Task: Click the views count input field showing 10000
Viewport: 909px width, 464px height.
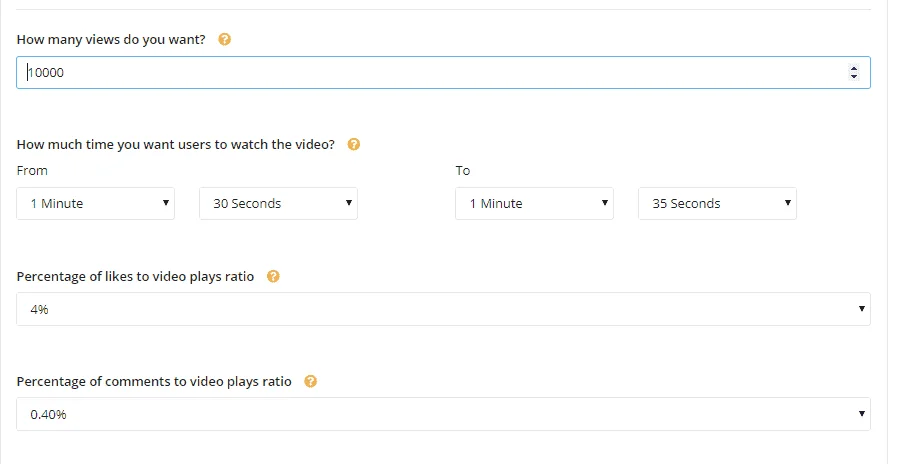Action: click(443, 72)
